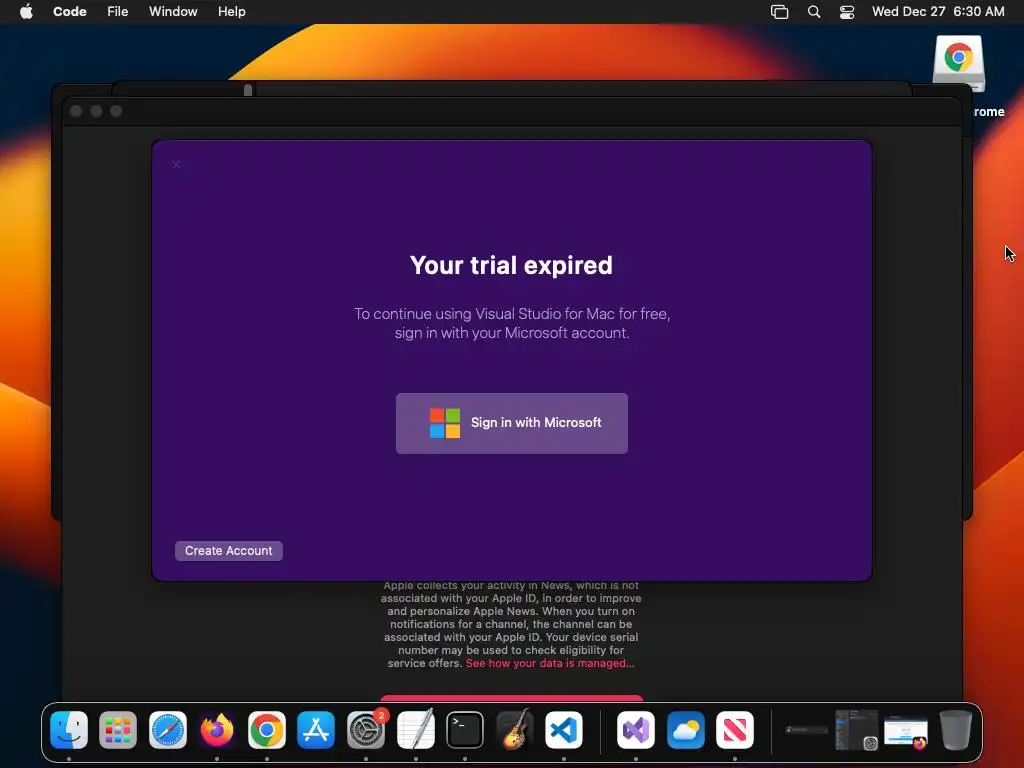Open the File menu
The width and height of the screenshot is (1024, 768).
tap(118, 11)
